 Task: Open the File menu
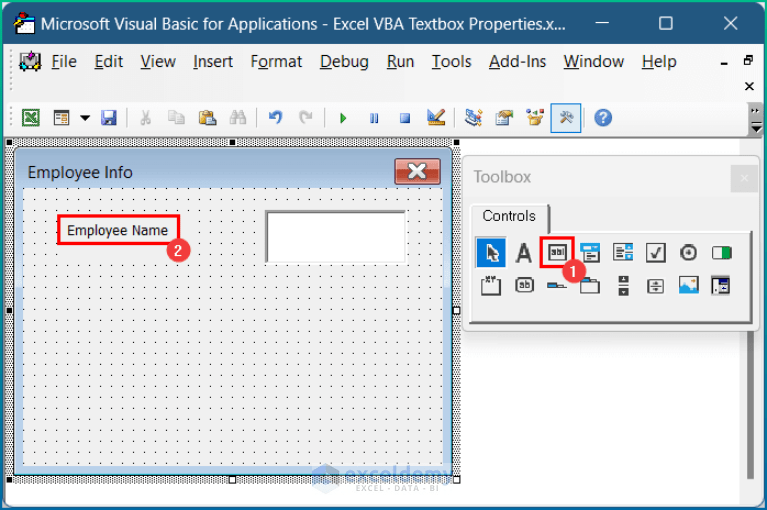click(x=64, y=62)
